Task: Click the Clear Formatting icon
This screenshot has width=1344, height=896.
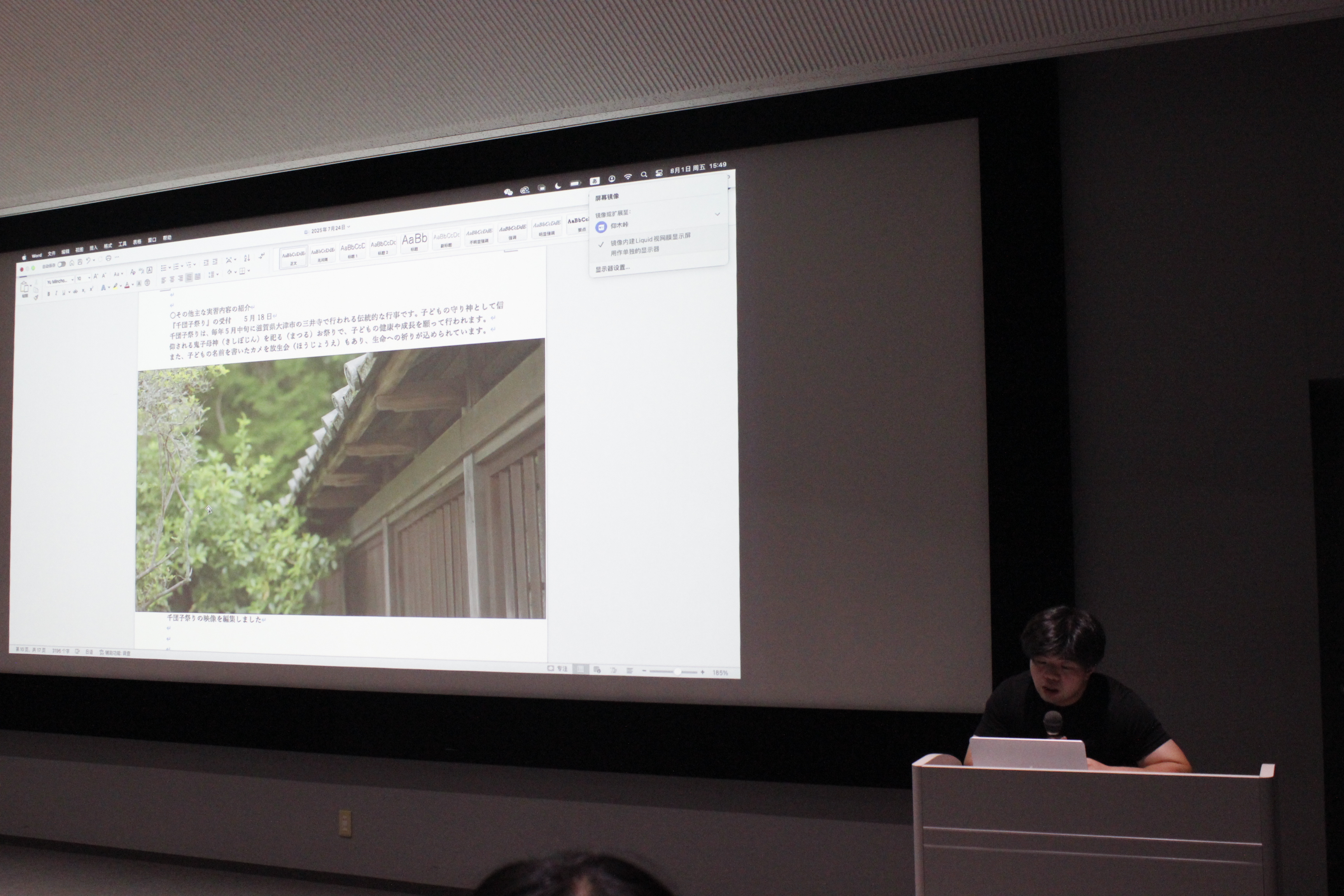Action: pos(133,273)
